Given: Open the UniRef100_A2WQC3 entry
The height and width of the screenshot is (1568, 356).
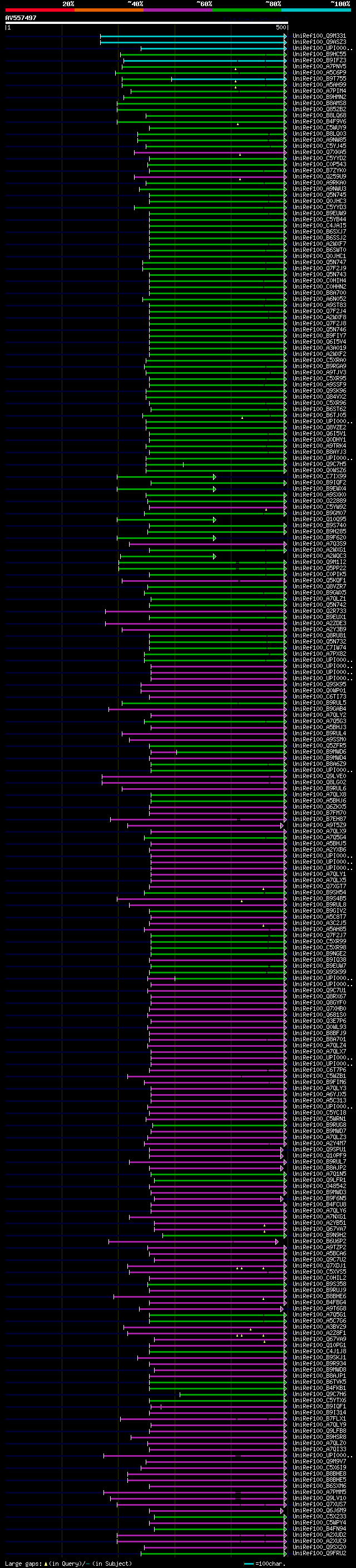Looking at the screenshot, I should 319,556.
